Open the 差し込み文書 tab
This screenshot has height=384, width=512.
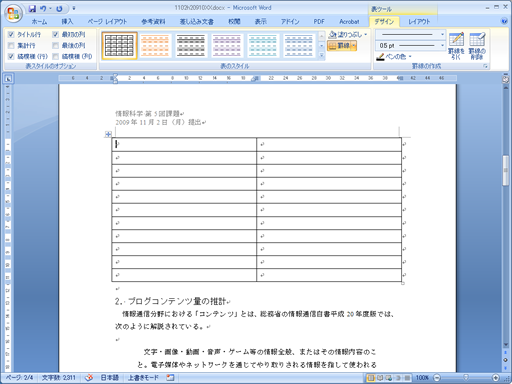tap(197, 22)
